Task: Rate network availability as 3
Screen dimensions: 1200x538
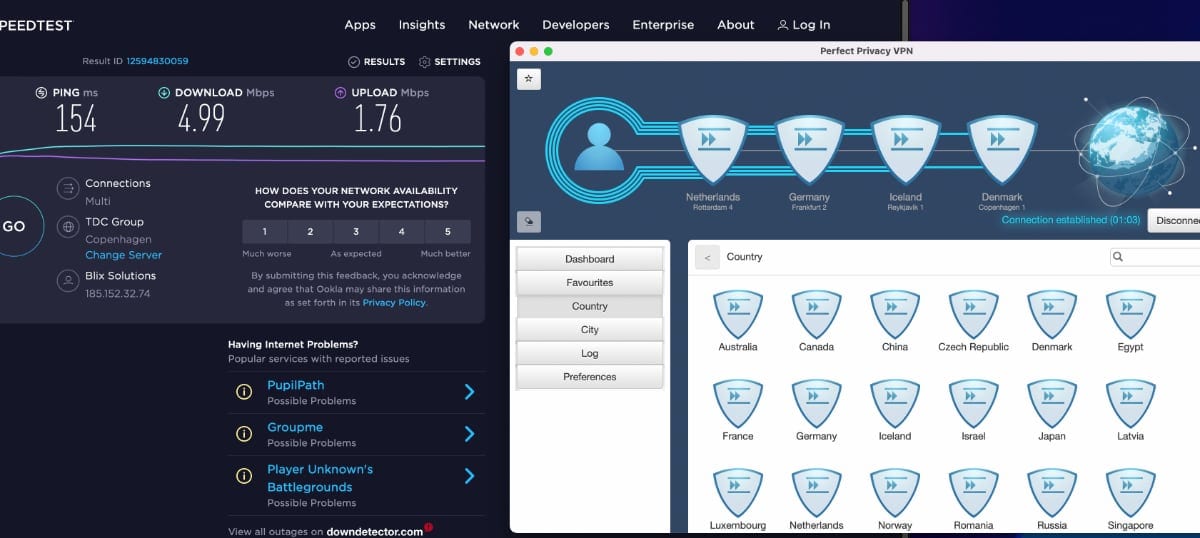Action: tap(356, 232)
